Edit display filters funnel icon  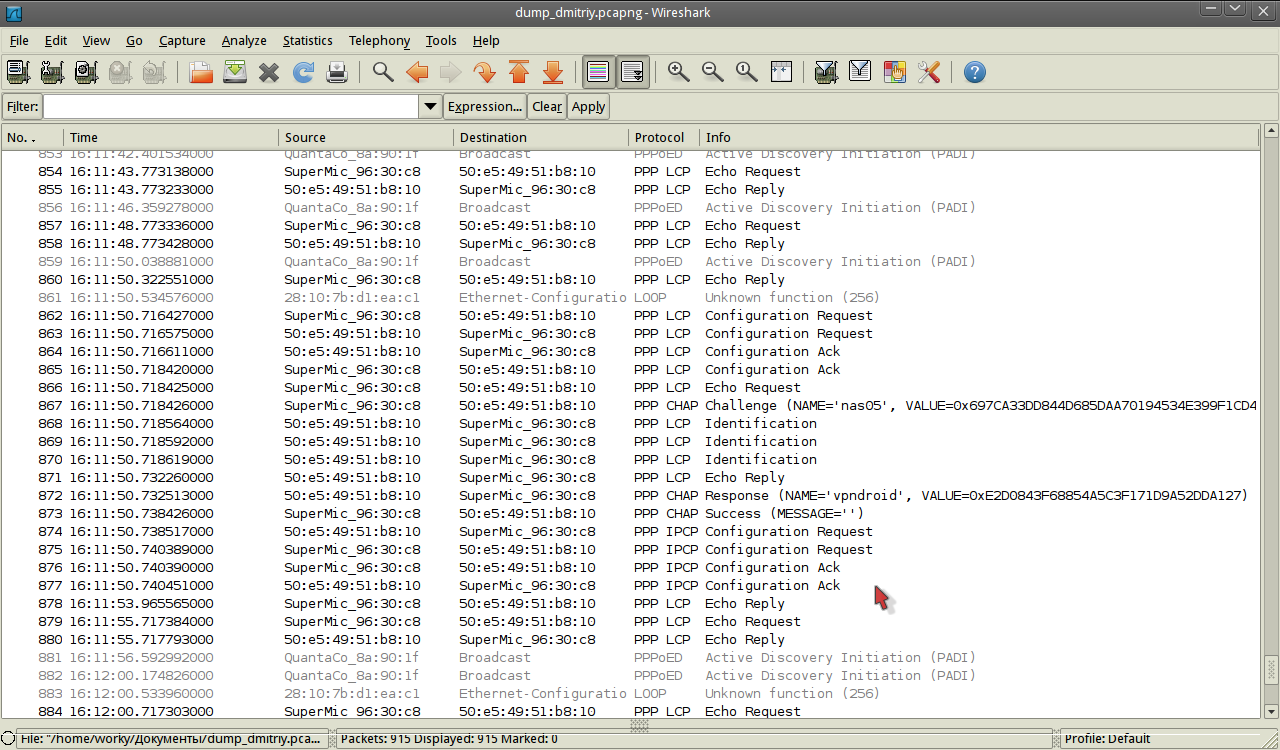860,72
